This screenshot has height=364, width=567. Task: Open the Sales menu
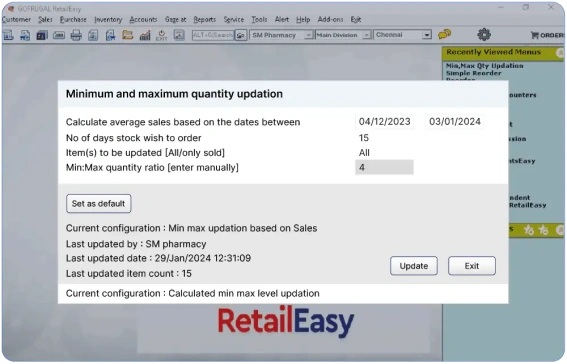45,20
